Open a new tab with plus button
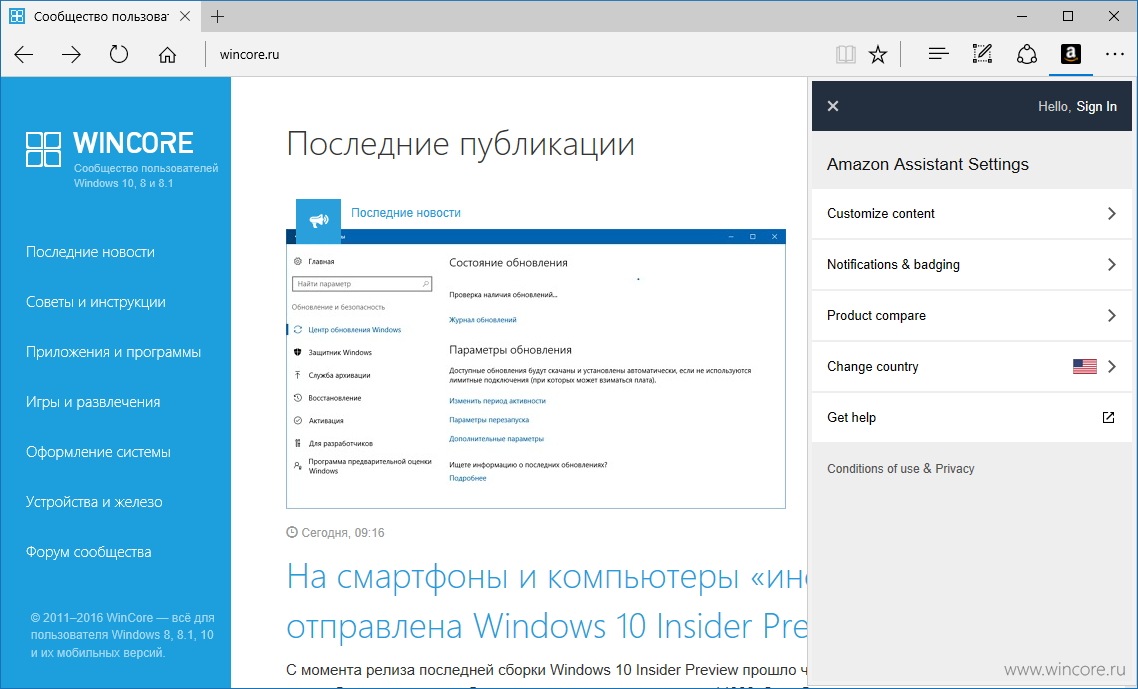Viewport: 1138px width, 689px height. [x=218, y=16]
